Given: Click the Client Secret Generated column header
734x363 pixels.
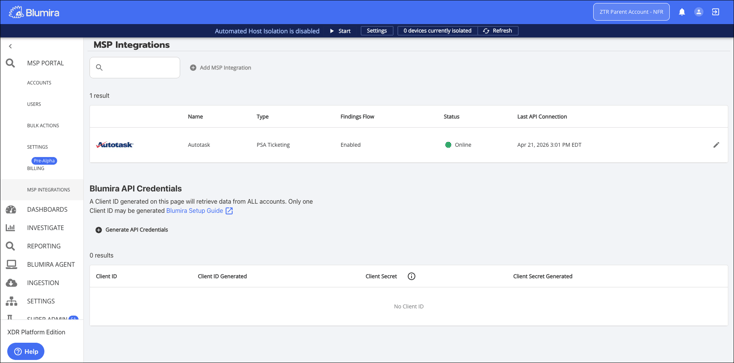Looking at the screenshot, I should click(x=543, y=276).
